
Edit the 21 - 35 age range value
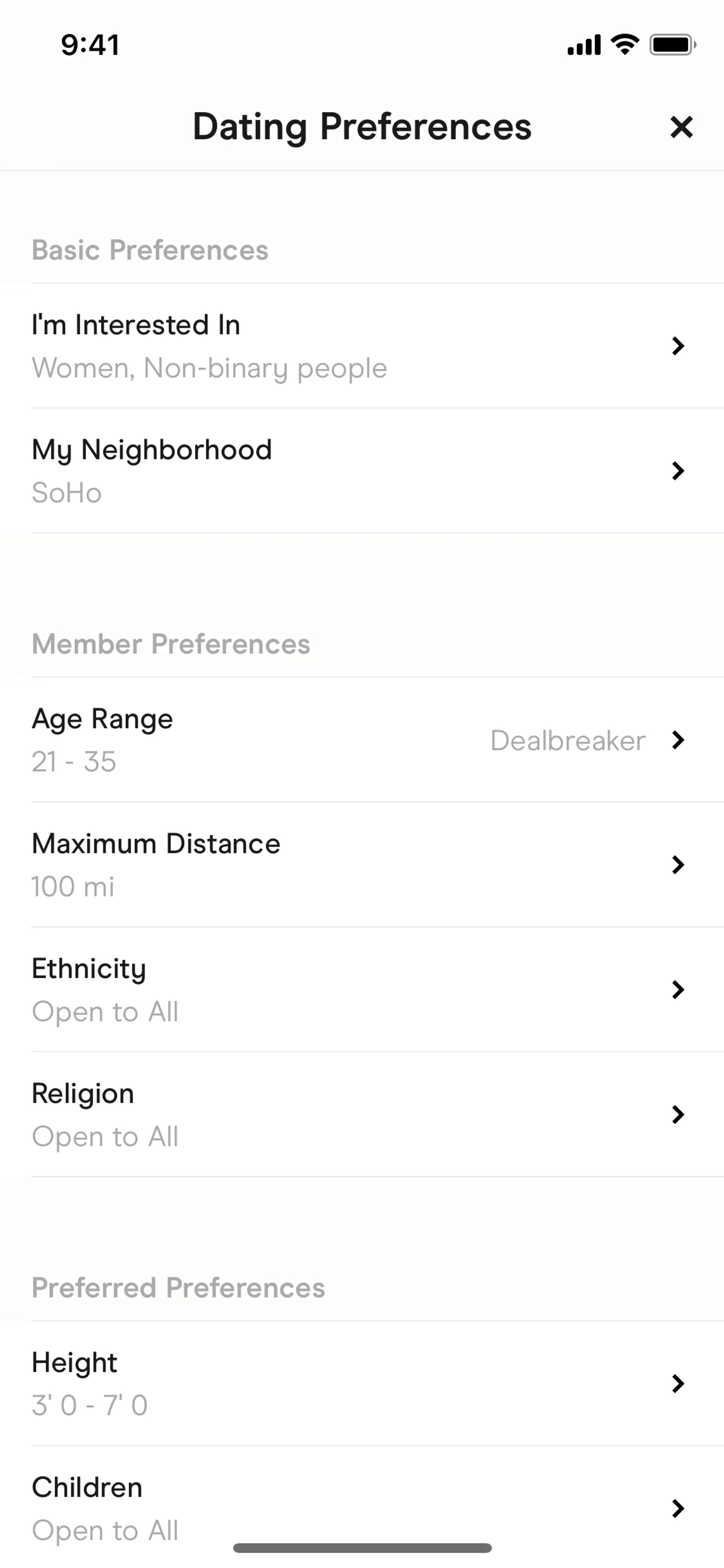click(x=74, y=762)
